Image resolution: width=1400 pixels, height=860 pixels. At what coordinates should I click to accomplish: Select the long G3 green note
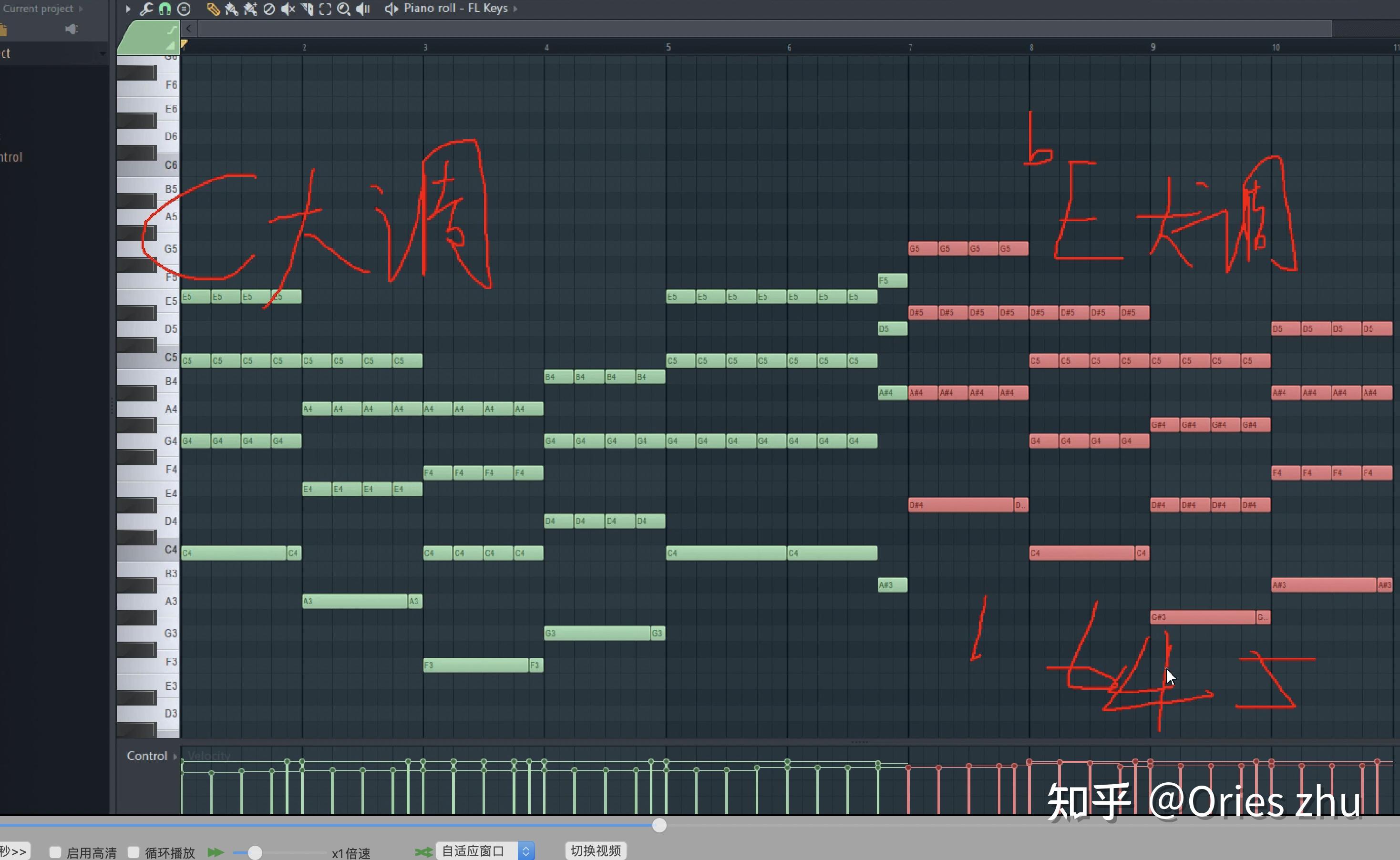pos(597,633)
